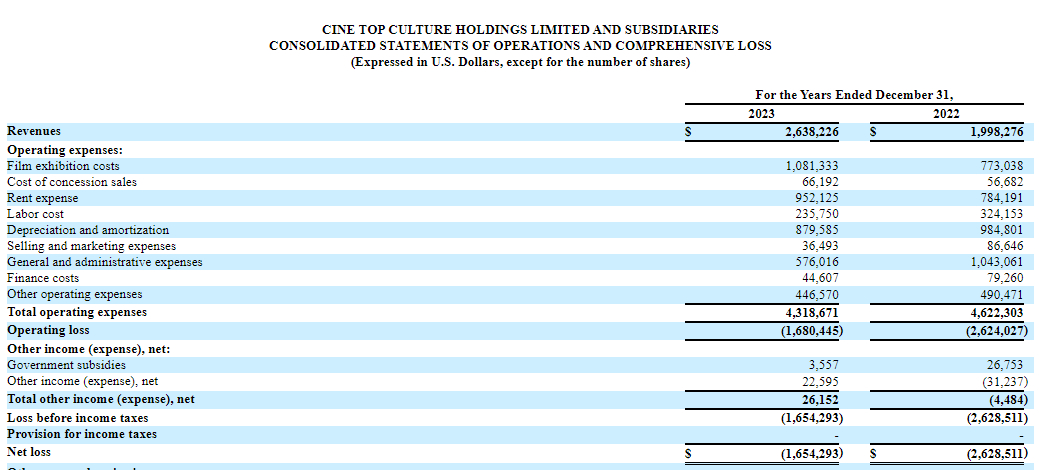
Task: Select the value 879,585
Action: coord(816,230)
